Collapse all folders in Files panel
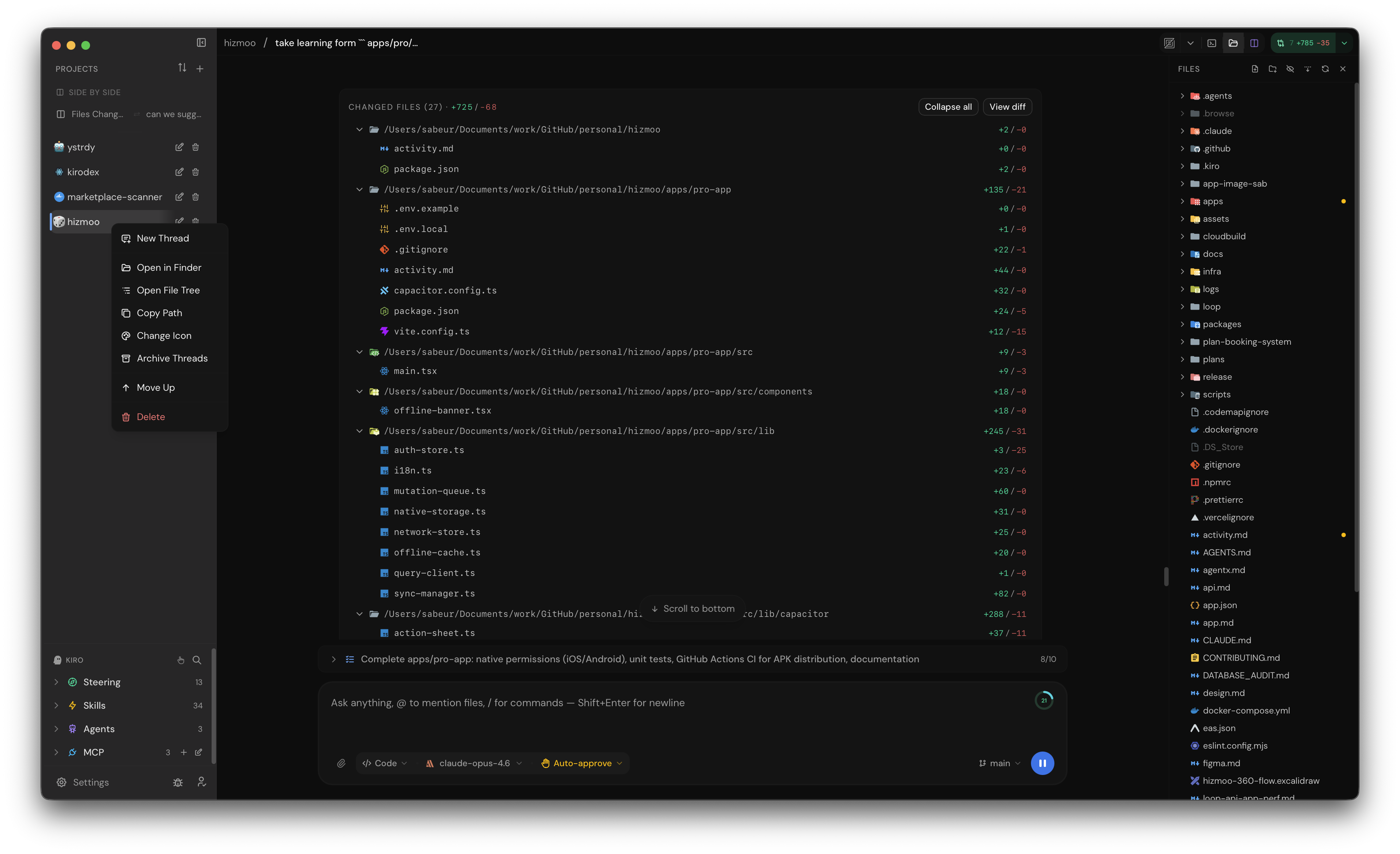The image size is (1400, 854). [x=1307, y=69]
